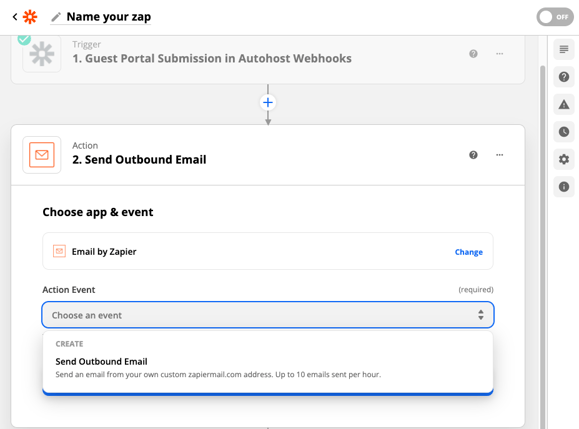Open the info icon panel in sidebar
This screenshot has width=579, height=429.
click(563, 187)
